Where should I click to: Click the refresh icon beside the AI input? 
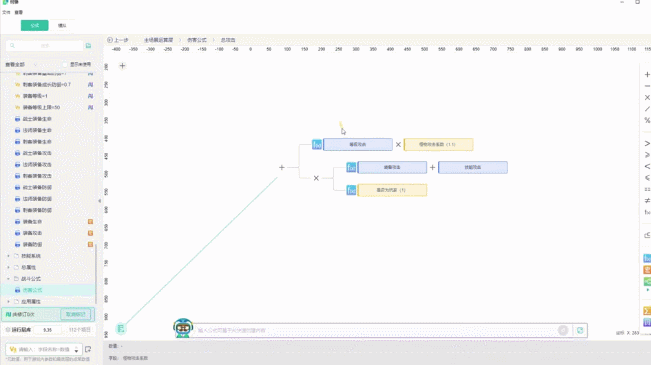580,331
